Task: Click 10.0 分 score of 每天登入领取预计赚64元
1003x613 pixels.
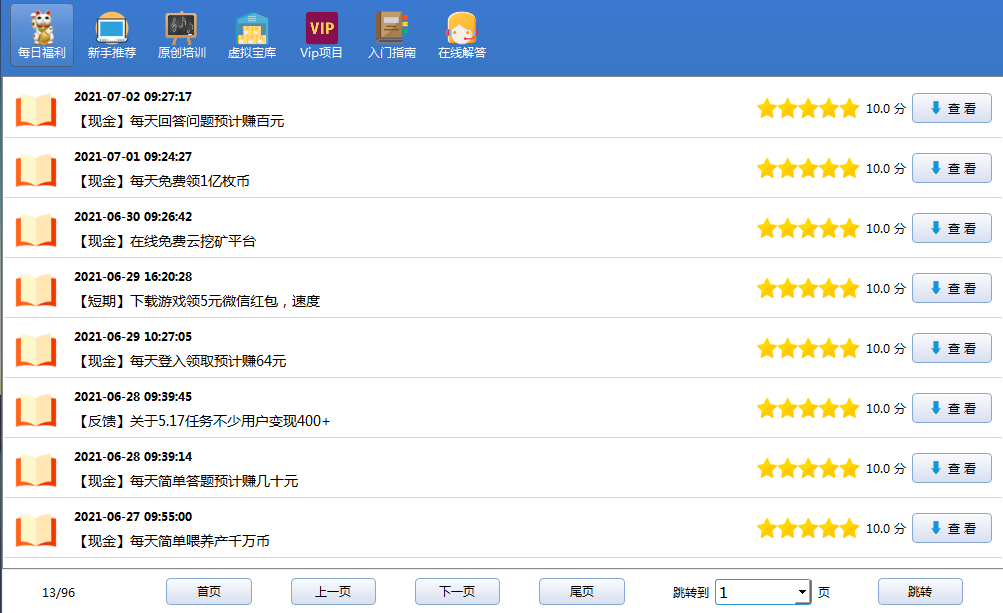Action: coord(886,349)
